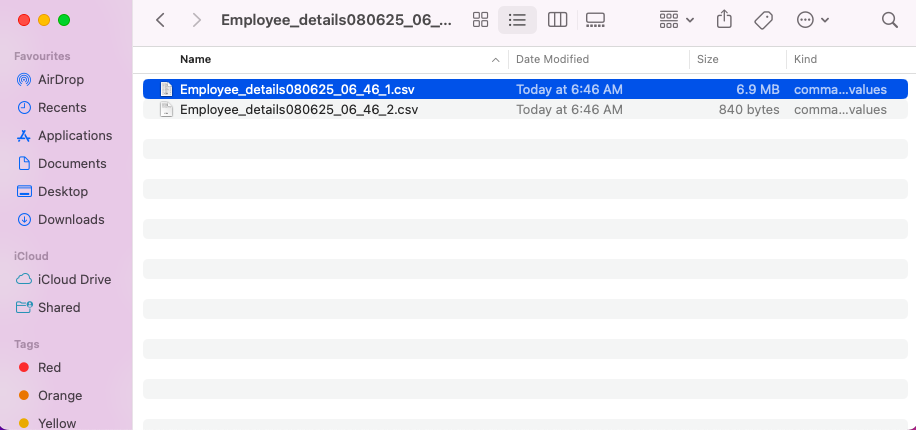Click the AirDrop sidebar icon
The image size is (916, 430).
(24, 79)
